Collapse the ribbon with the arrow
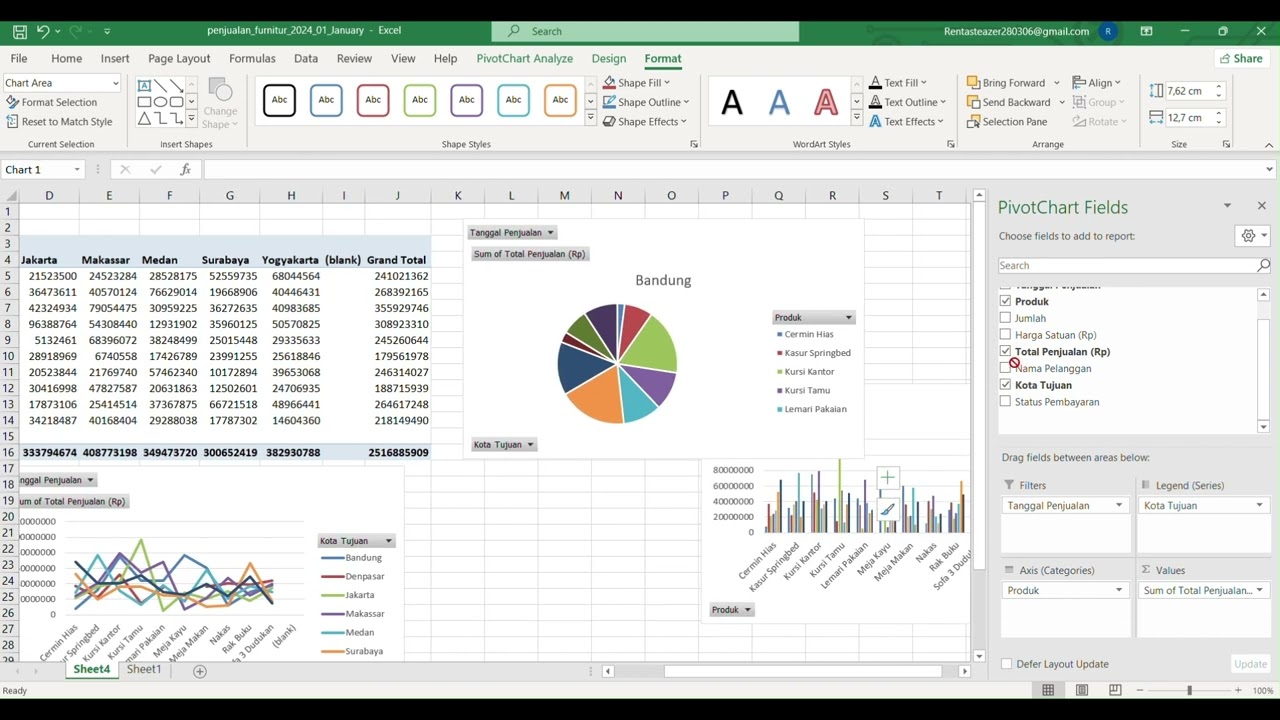Screen dimensions: 1280x720 pos(1269,145)
